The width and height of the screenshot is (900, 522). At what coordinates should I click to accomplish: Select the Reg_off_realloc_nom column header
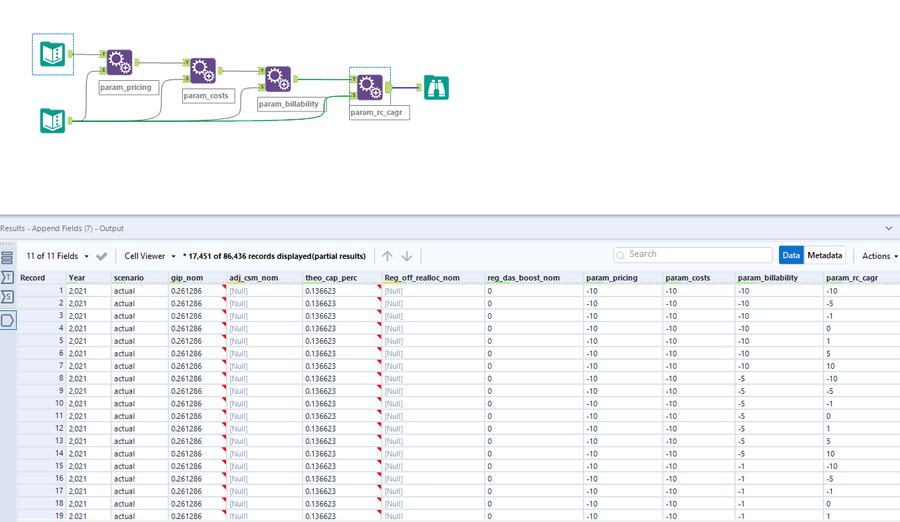(x=433, y=278)
